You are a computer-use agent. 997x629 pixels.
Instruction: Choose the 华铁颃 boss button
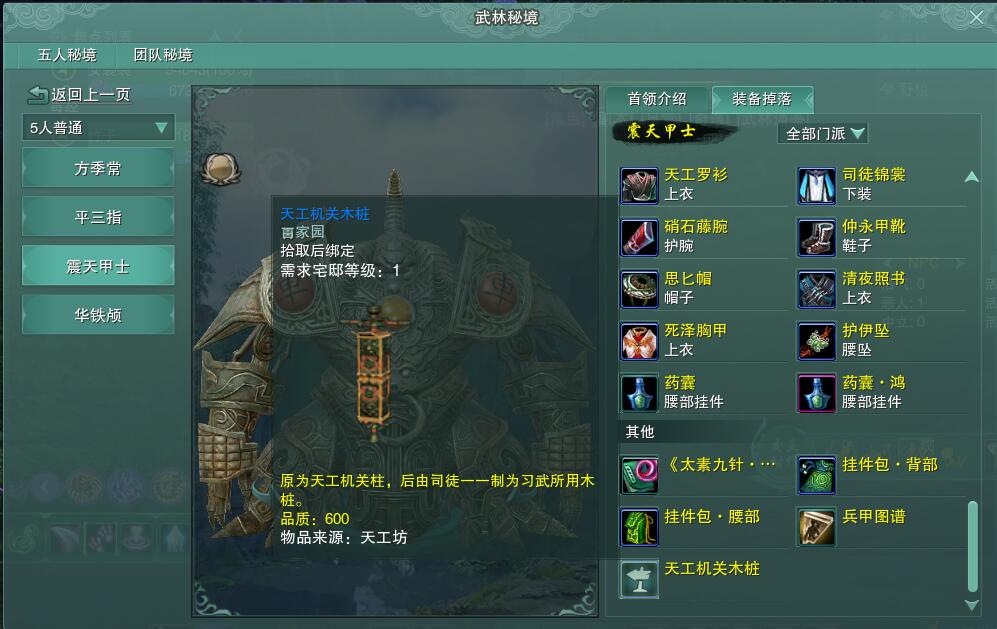pyautogui.click(x=98, y=315)
